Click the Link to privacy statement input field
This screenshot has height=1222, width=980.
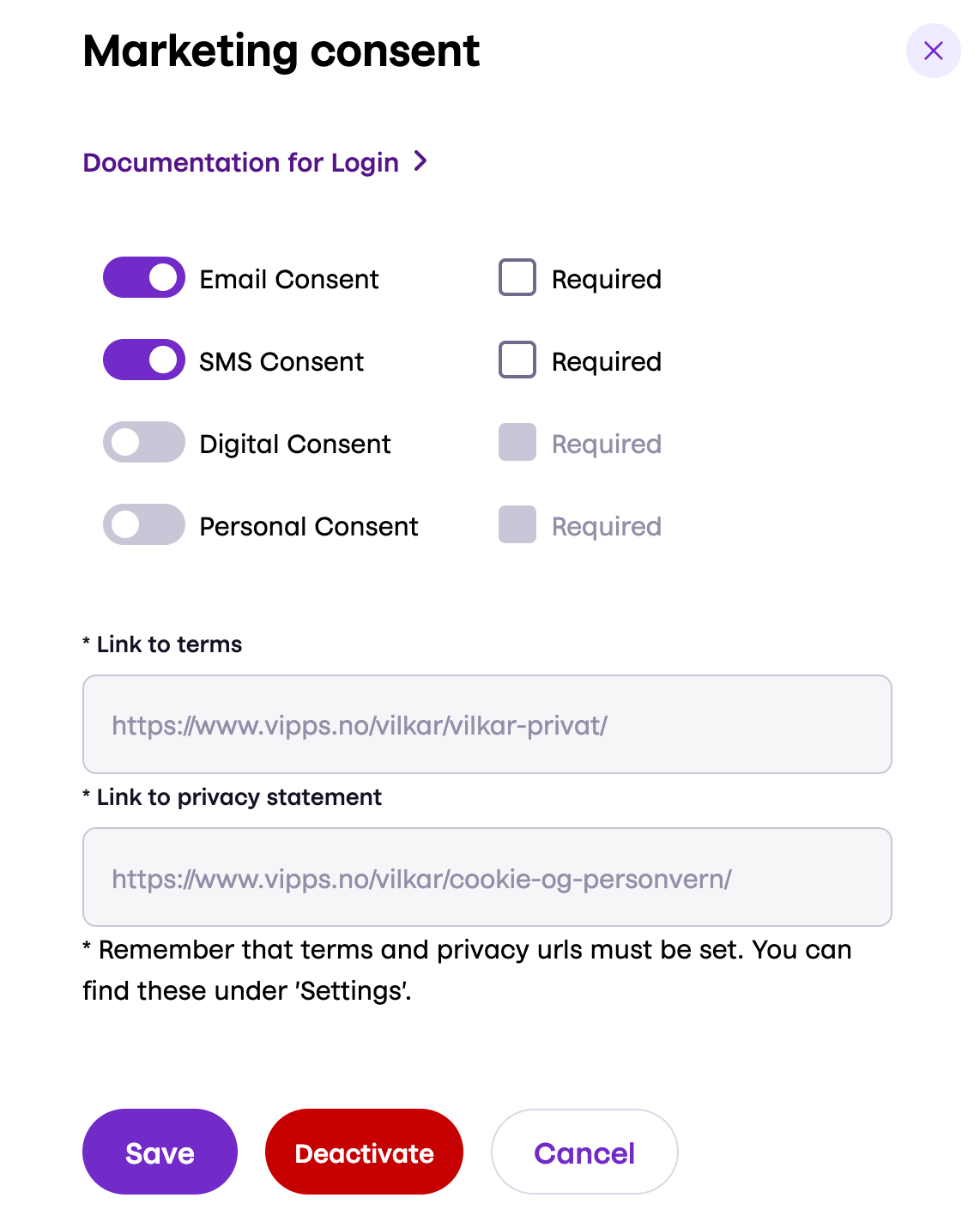click(x=487, y=877)
